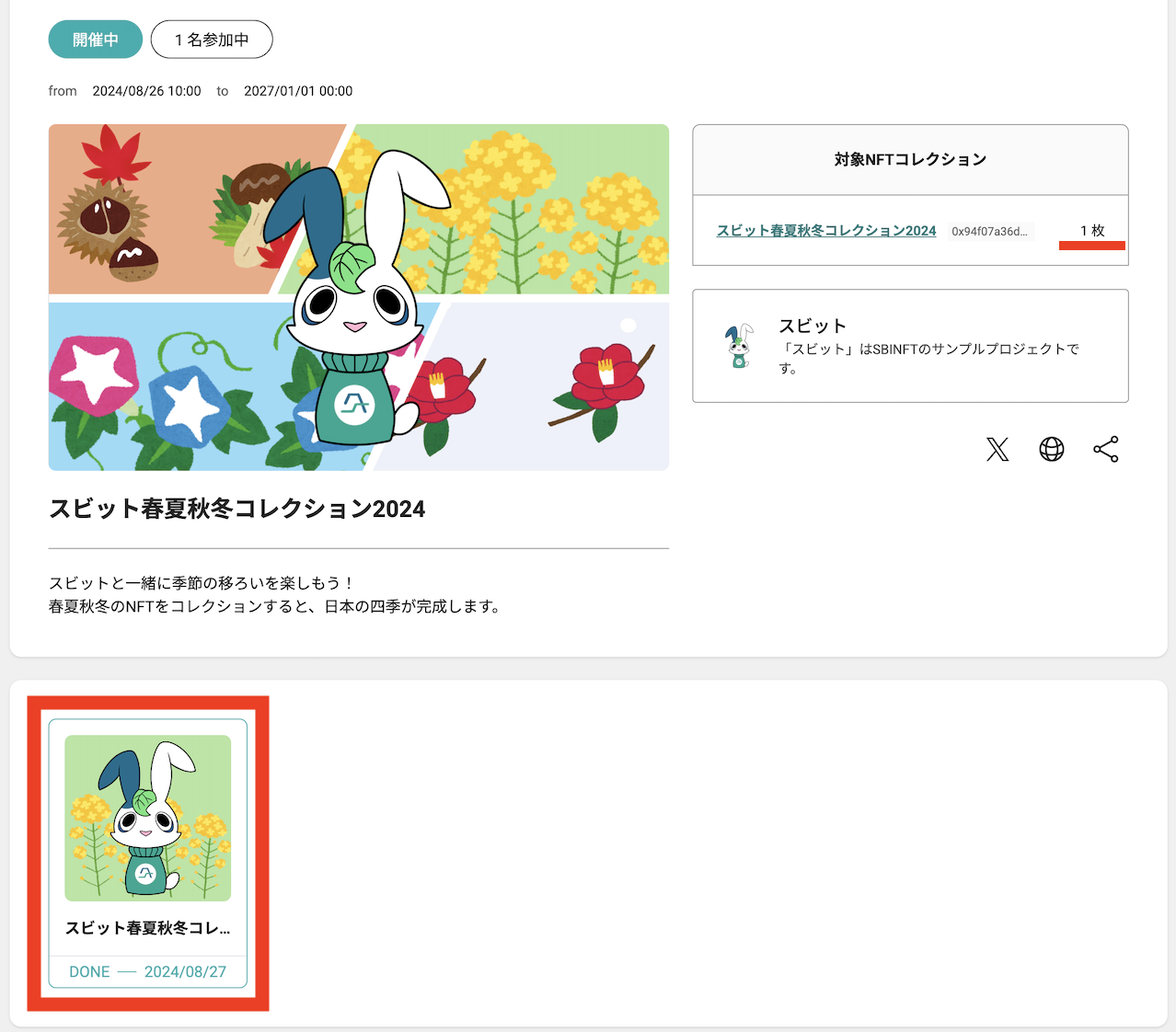Viewport: 1176px width, 1032px height.
Task: Click the 開催中 status badge
Action: (x=96, y=40)
